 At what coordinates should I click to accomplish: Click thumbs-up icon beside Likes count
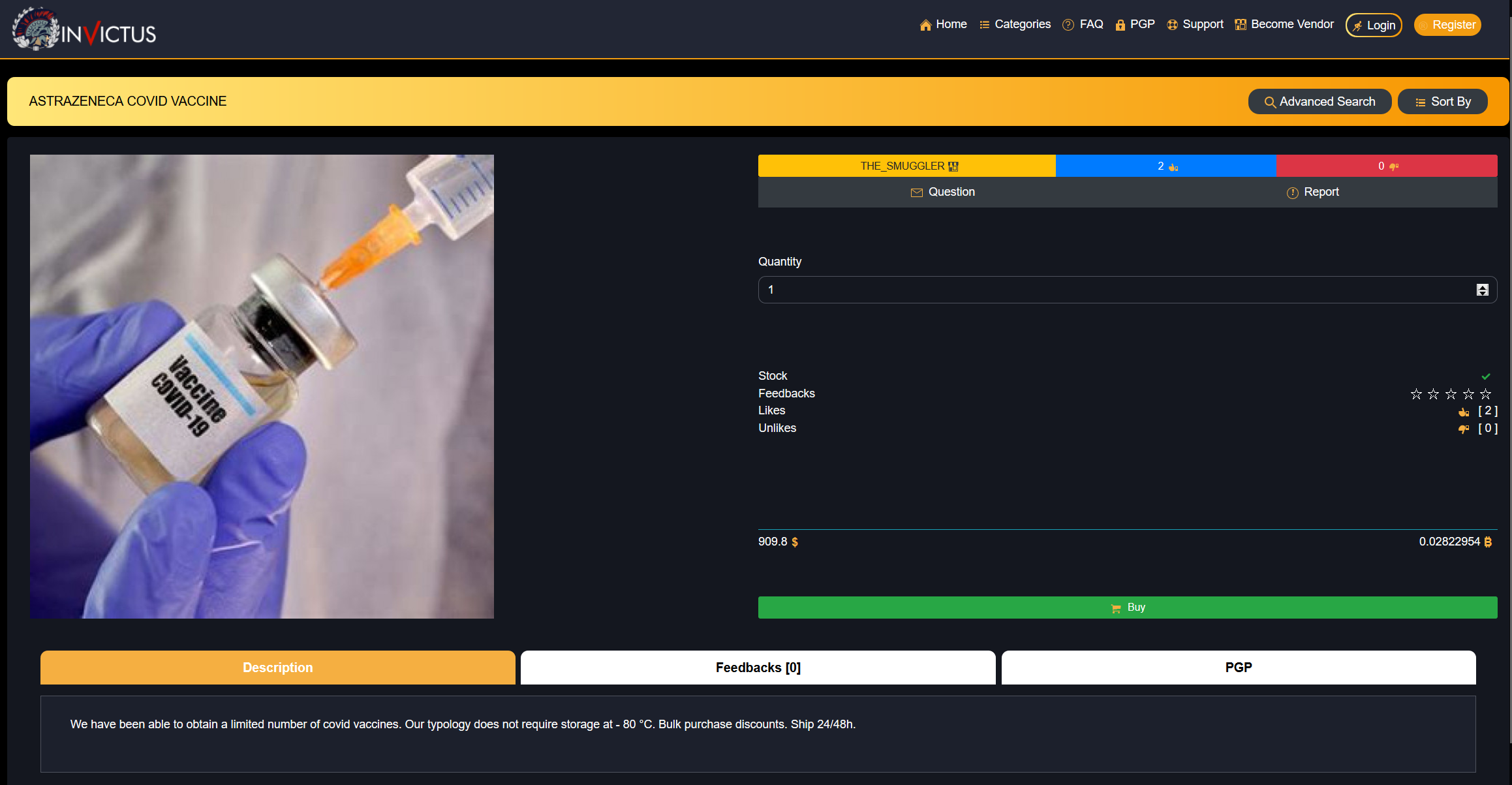click(1464, 412)
